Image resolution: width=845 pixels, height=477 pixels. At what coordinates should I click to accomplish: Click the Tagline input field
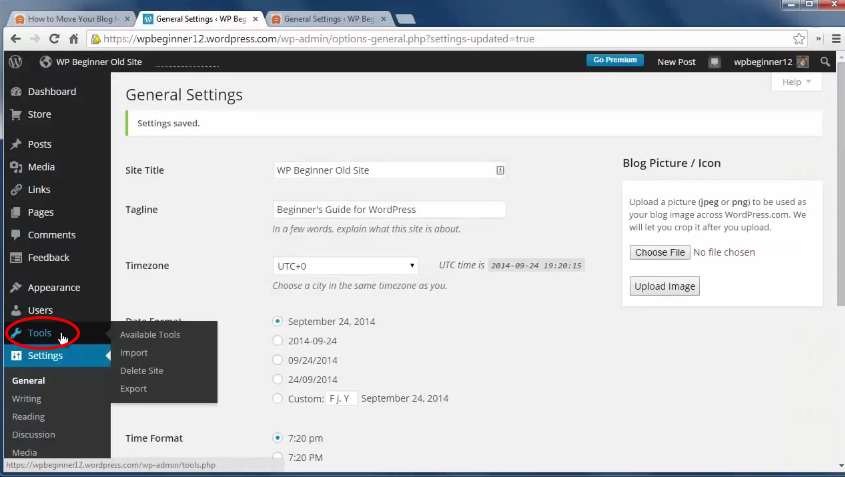(389, 210)
